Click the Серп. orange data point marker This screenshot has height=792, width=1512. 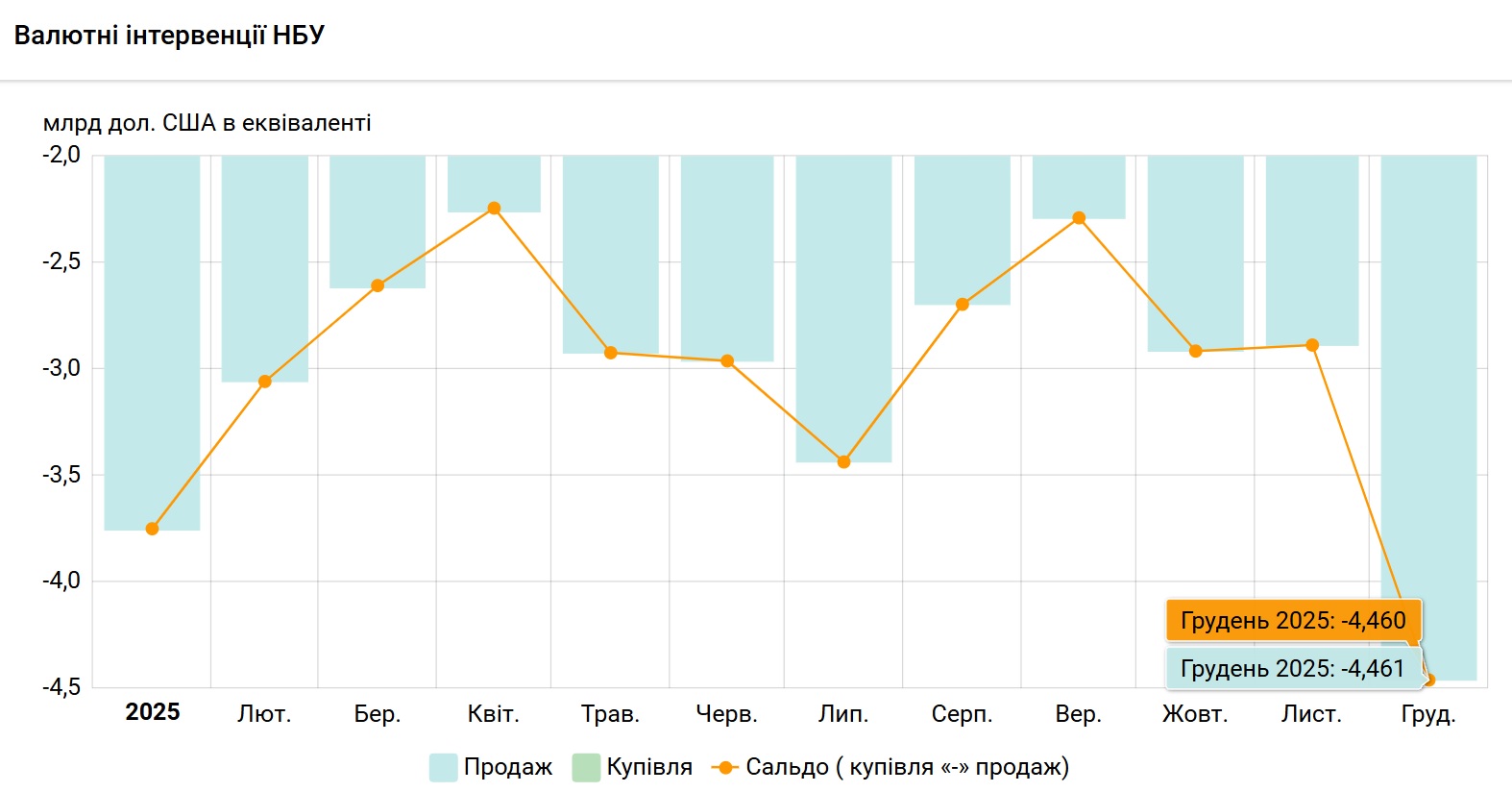point(963,305)
